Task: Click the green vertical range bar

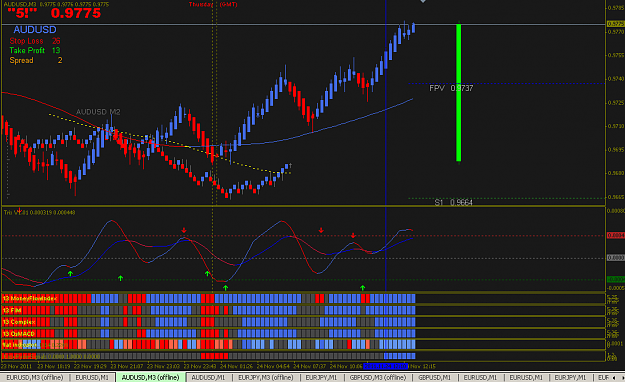Action: coord(458,93)
